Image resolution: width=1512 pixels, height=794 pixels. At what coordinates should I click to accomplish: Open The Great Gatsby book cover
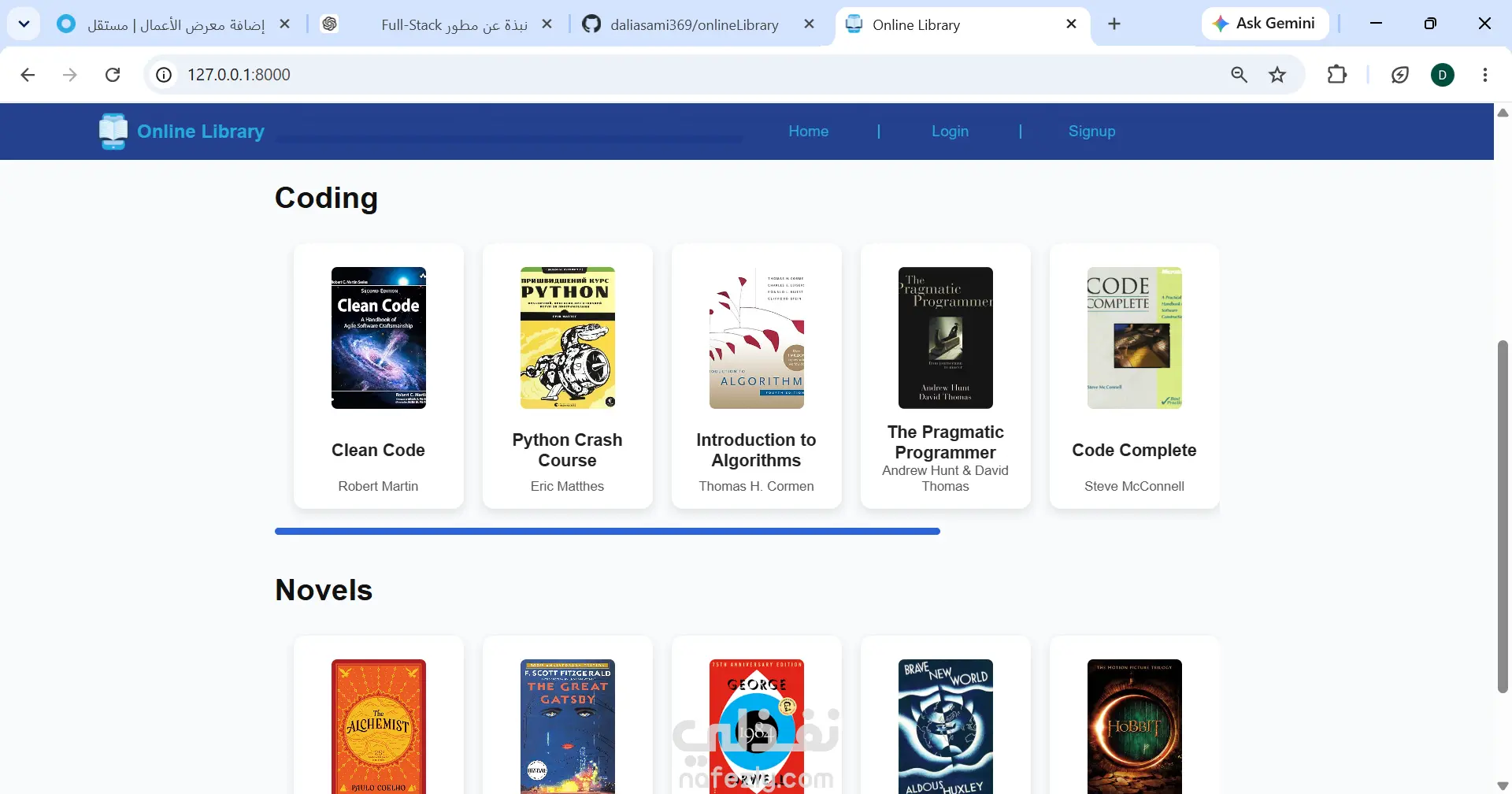[568, 726]
